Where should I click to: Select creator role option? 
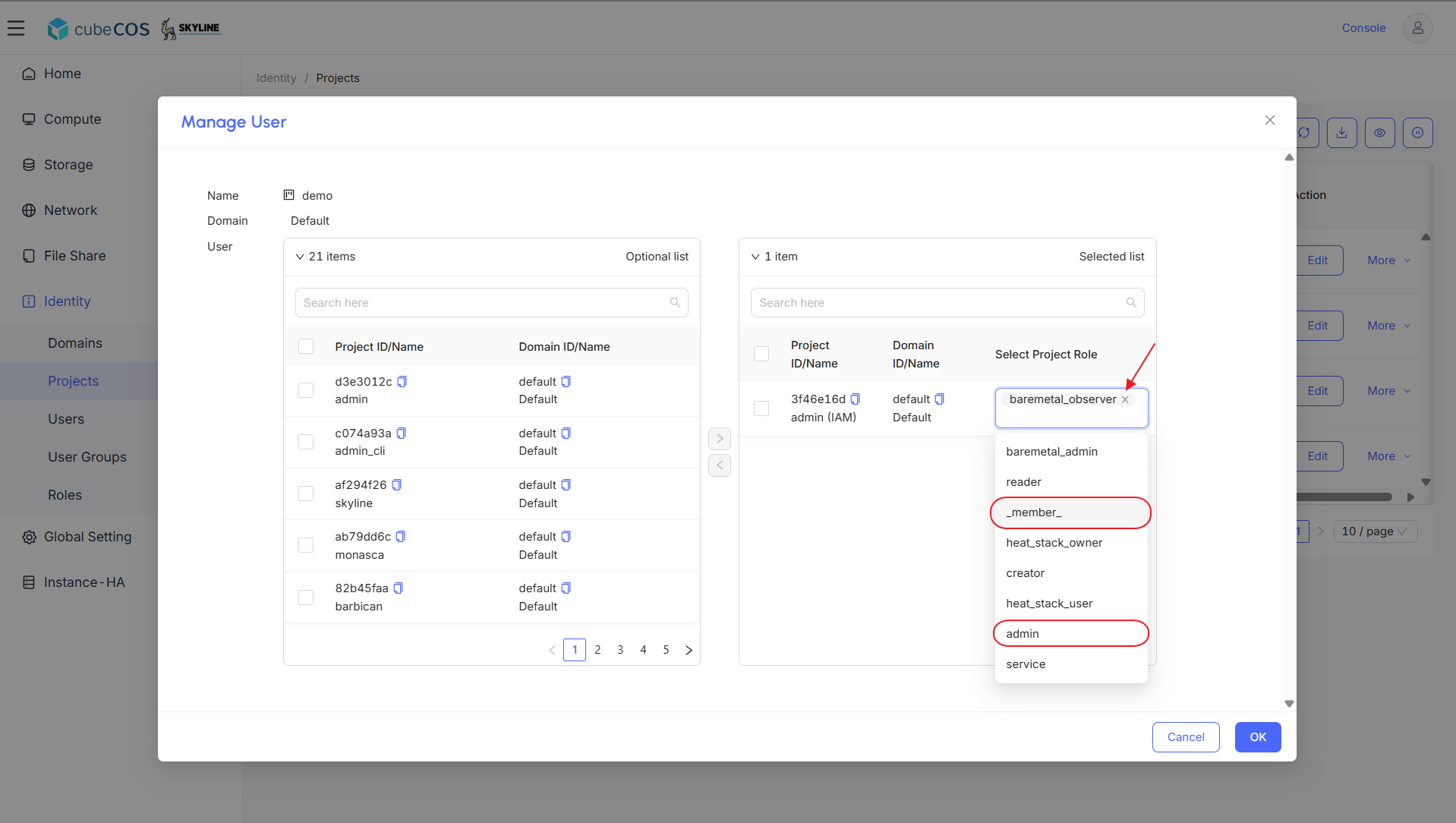click(x=1070, y=573)
